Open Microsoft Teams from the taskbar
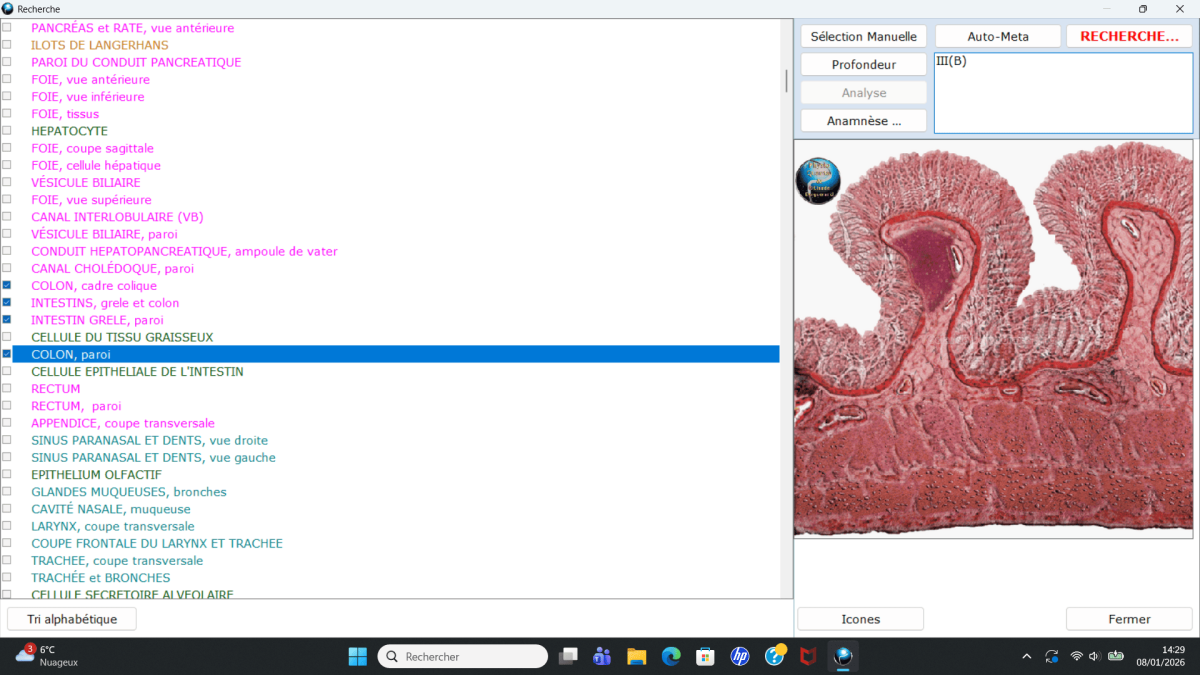 click(602, 656)
